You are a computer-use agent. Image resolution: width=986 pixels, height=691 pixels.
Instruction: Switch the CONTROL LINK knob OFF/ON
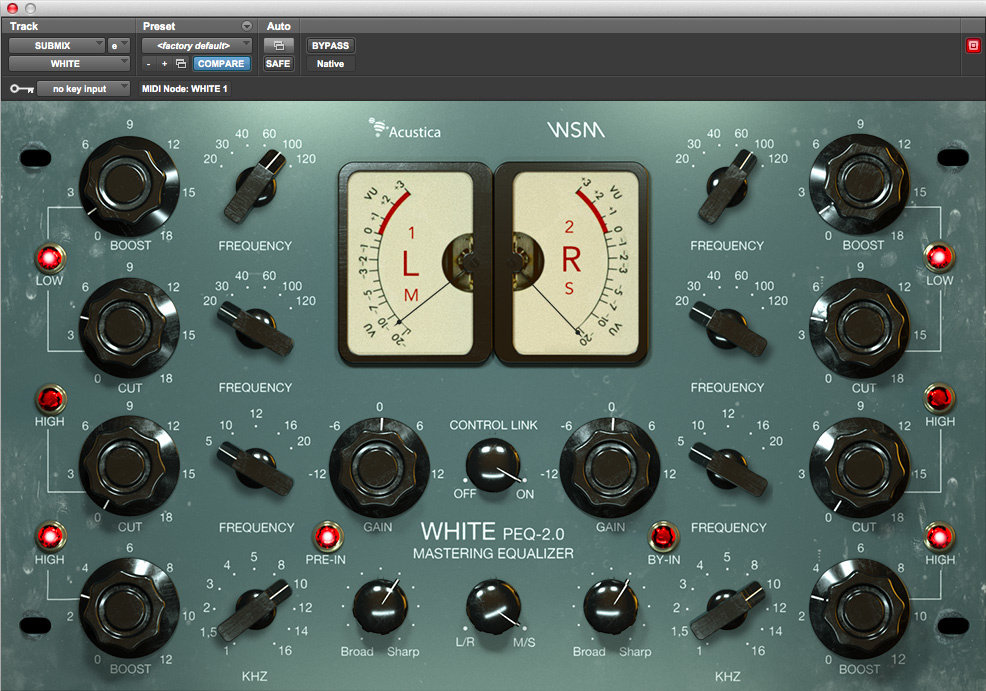[493, 466]
